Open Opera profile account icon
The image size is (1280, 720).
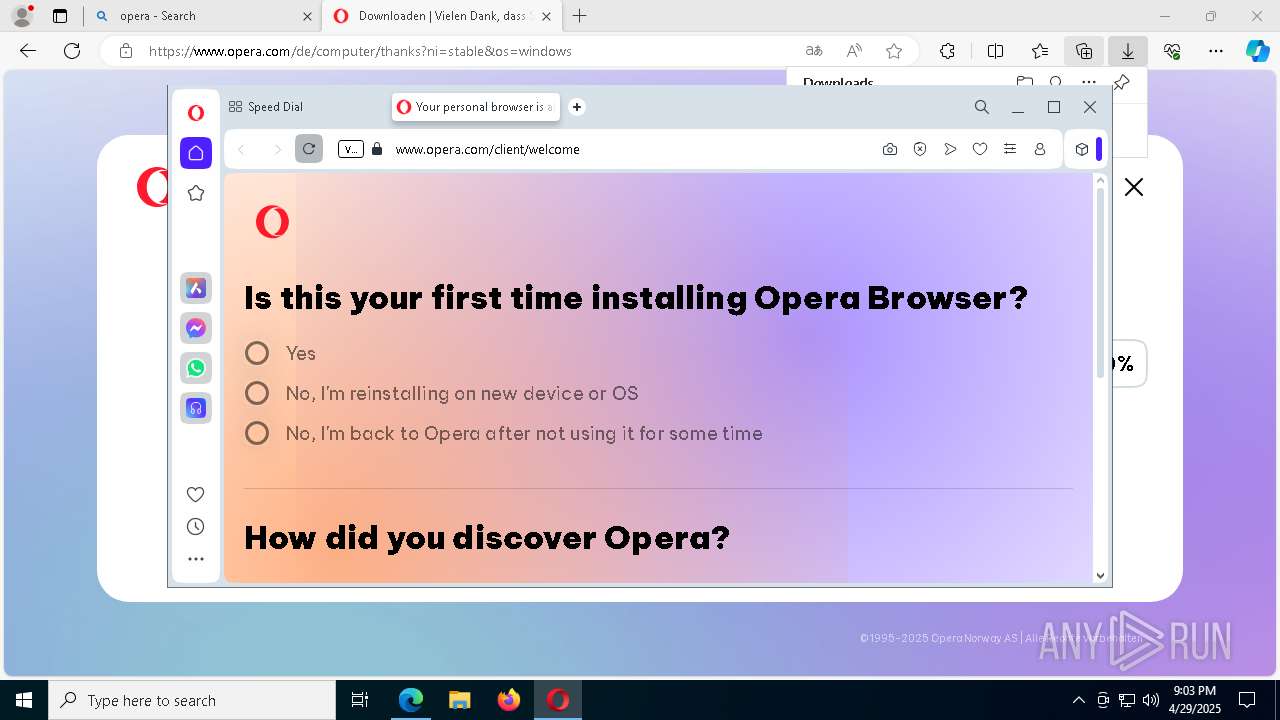point(1040,149)
